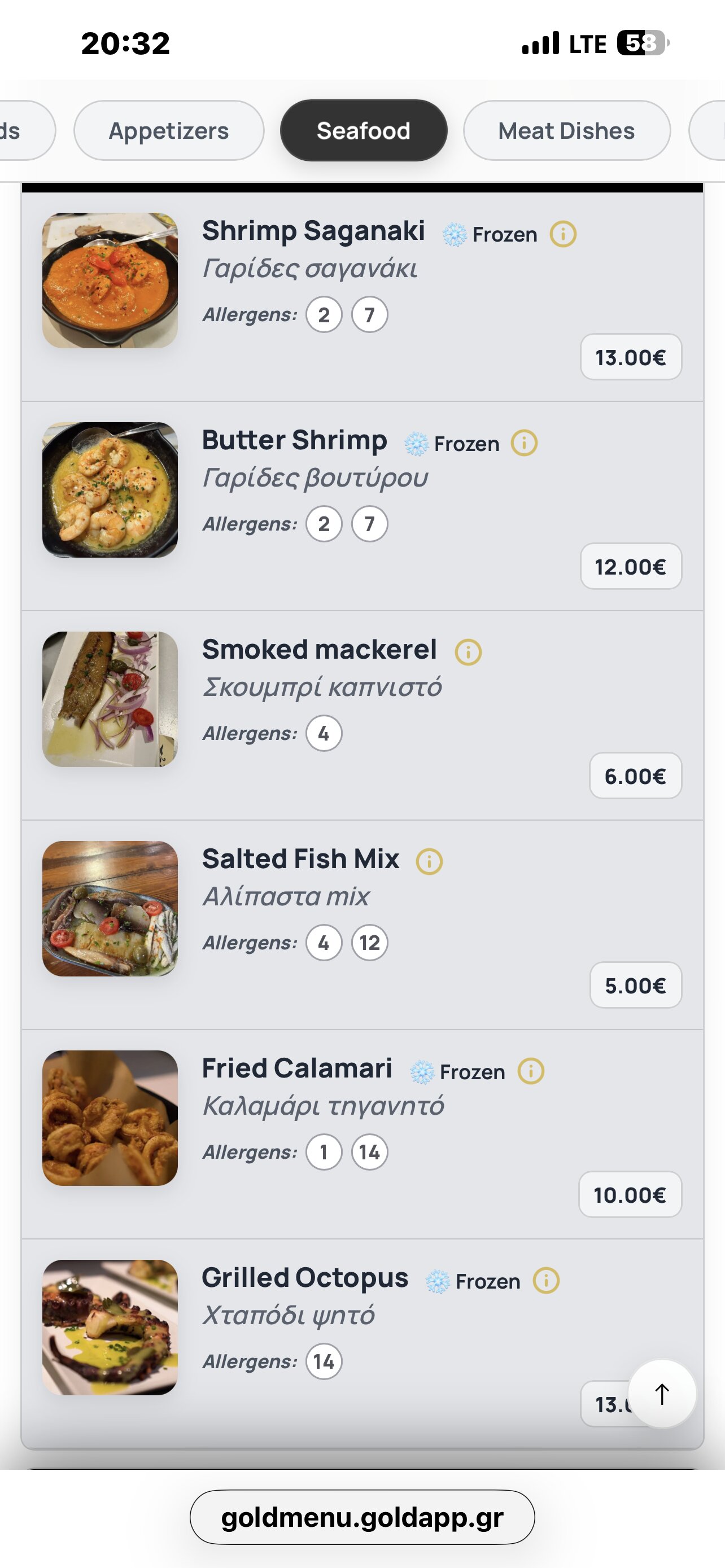This screenshot has width=725, height=1568.
Task: View the Fried Calamari photo
Action: [x=110, y=1118]
